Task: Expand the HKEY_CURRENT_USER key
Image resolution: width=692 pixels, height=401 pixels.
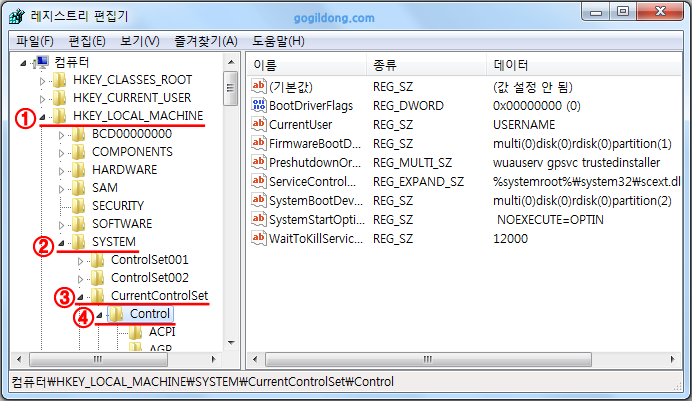Action: [x=42, y=99]
